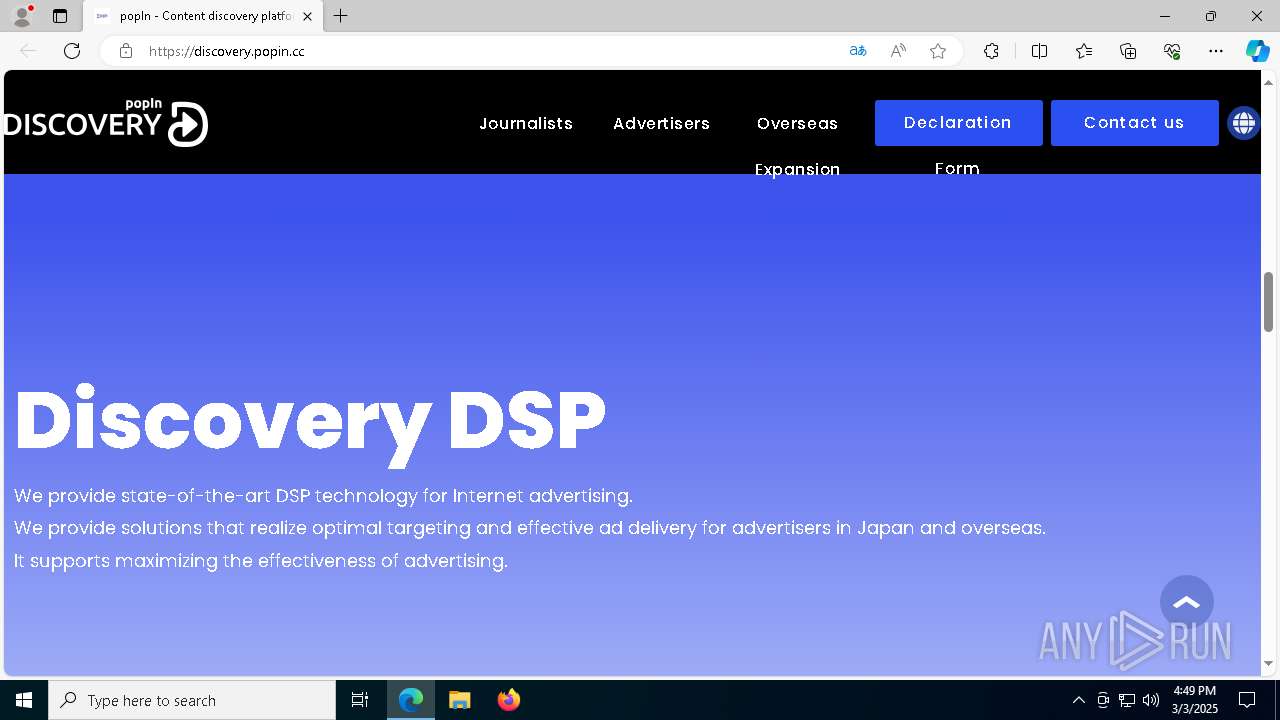This screenshot has height=720, width=1280.
Task: Switch to Microsoft Edge on taskbar
Action: [411, 700]
